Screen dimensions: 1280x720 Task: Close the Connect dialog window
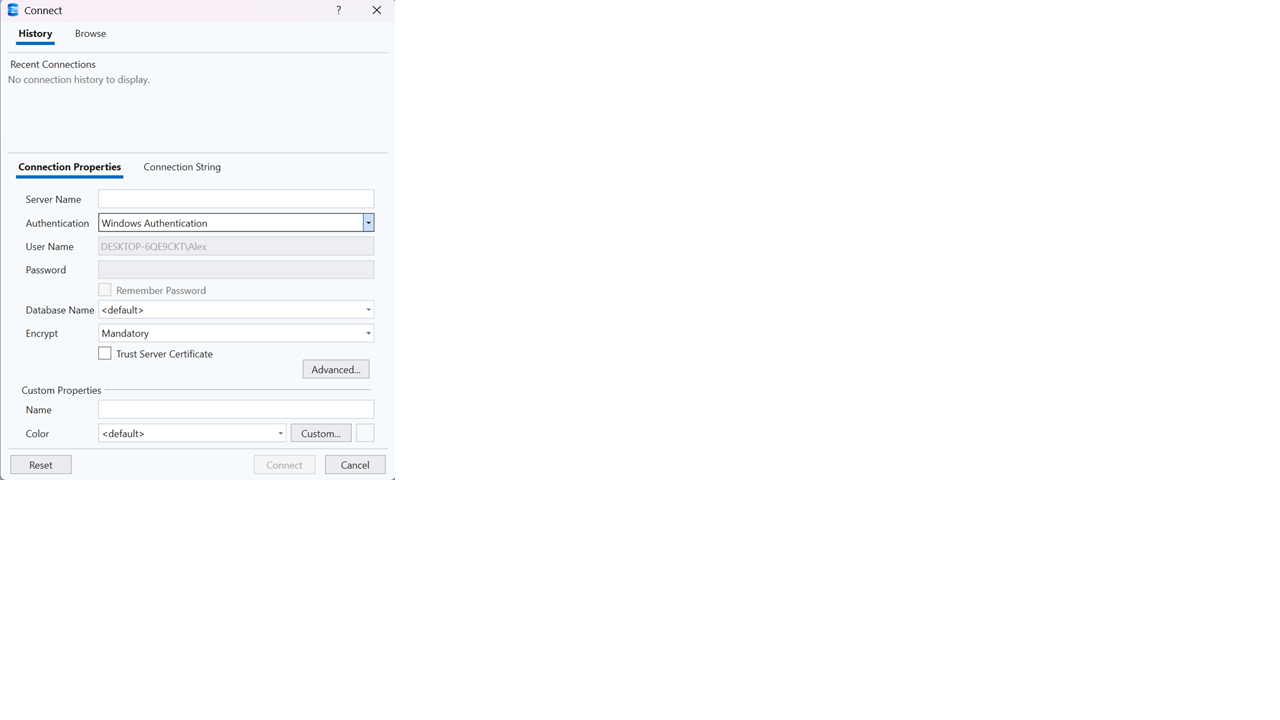click(376, 10)
